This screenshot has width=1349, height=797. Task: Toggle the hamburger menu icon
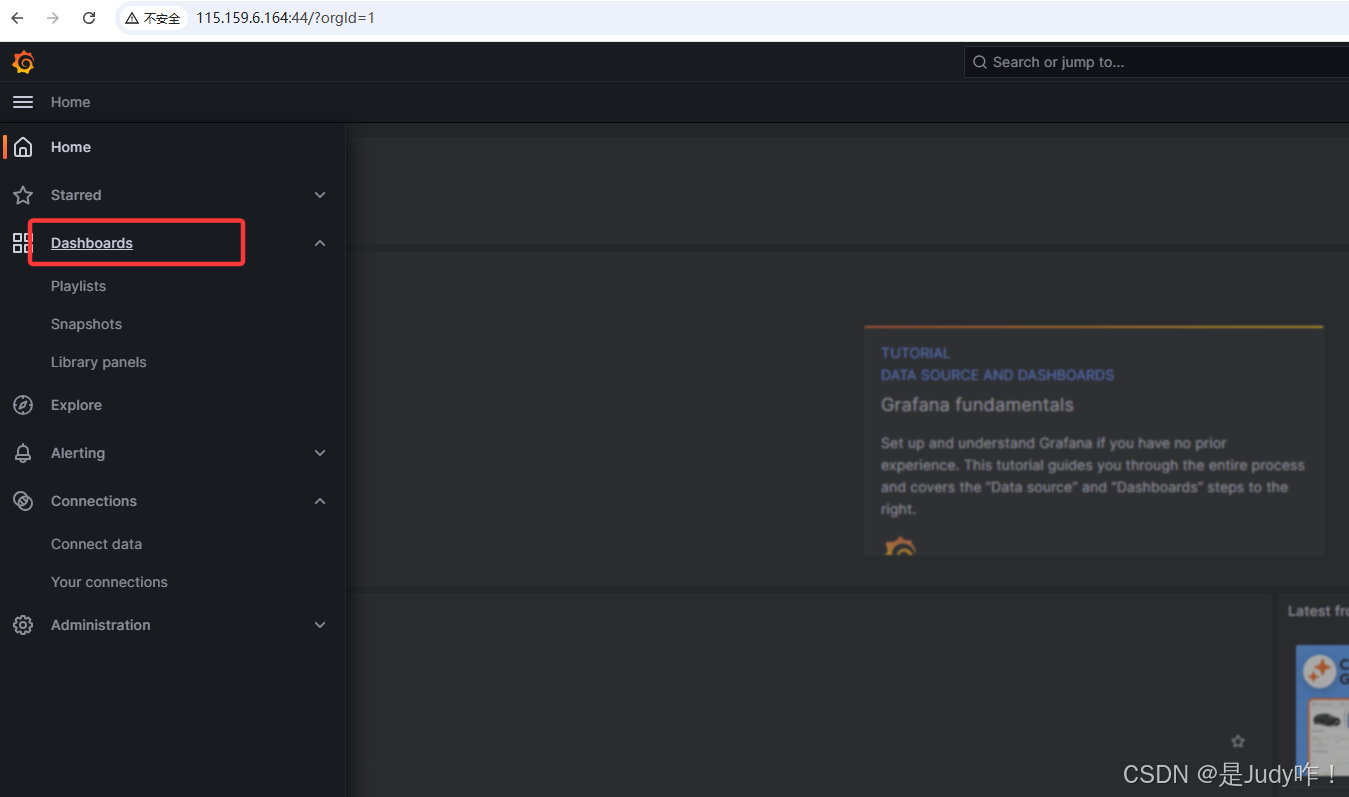pos(22,102)
